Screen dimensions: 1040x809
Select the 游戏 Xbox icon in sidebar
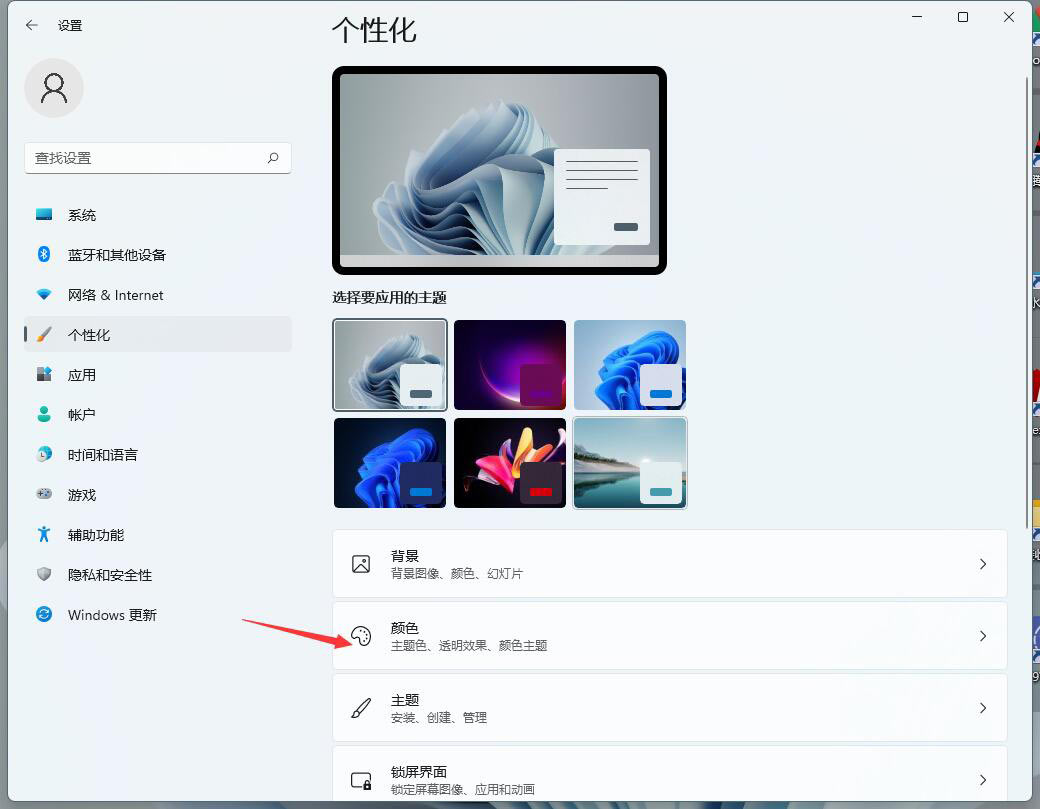pos(42,494)
